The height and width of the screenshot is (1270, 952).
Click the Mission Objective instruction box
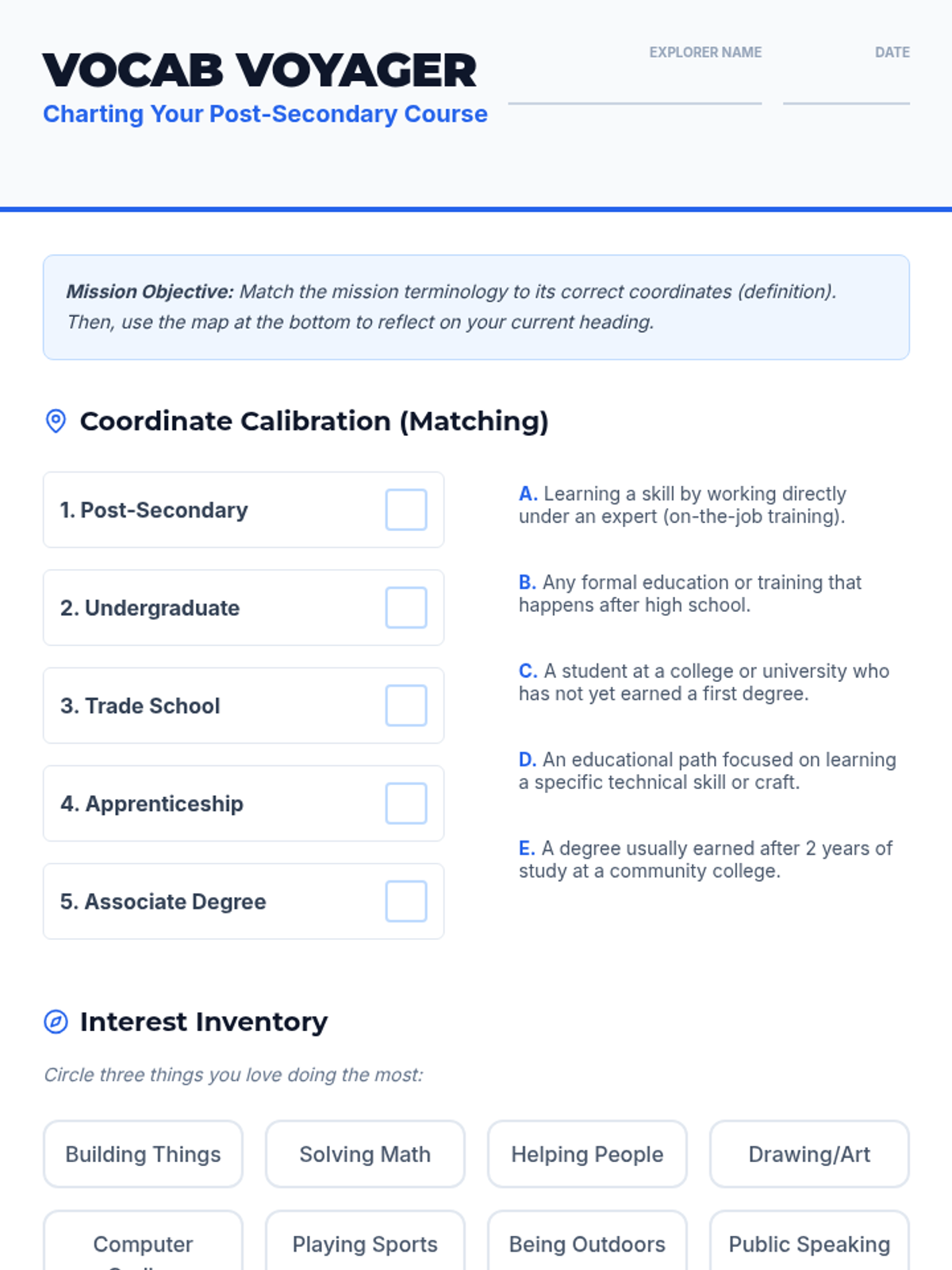tap(476, 307)
